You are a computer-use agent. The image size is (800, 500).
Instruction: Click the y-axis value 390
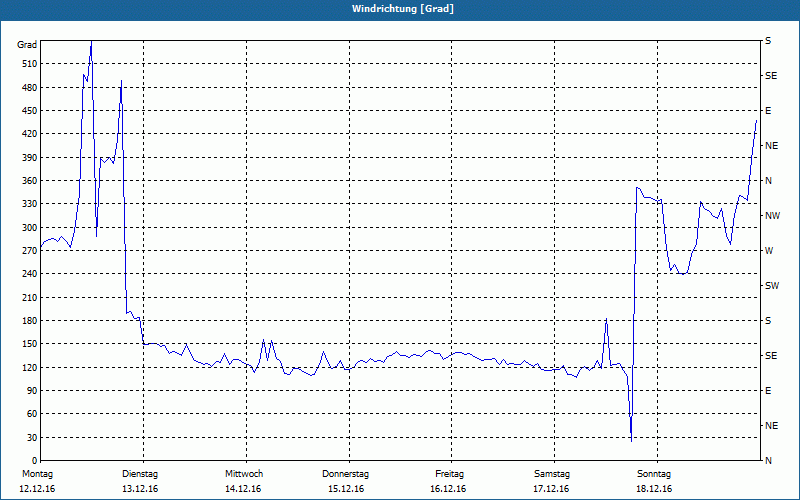[x=30, y=158]
